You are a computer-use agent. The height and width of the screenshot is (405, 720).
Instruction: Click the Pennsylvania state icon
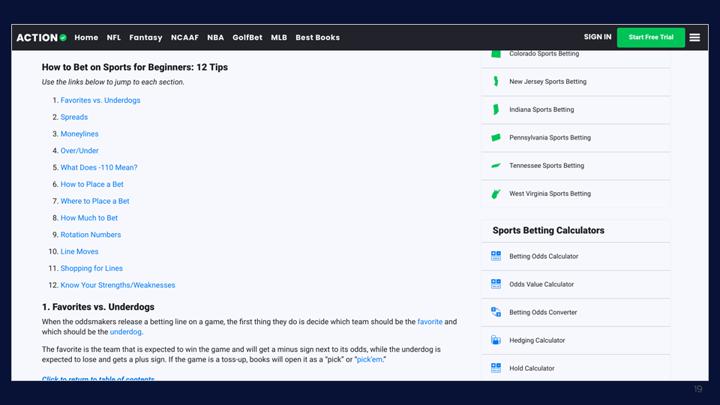pos(496,137)
